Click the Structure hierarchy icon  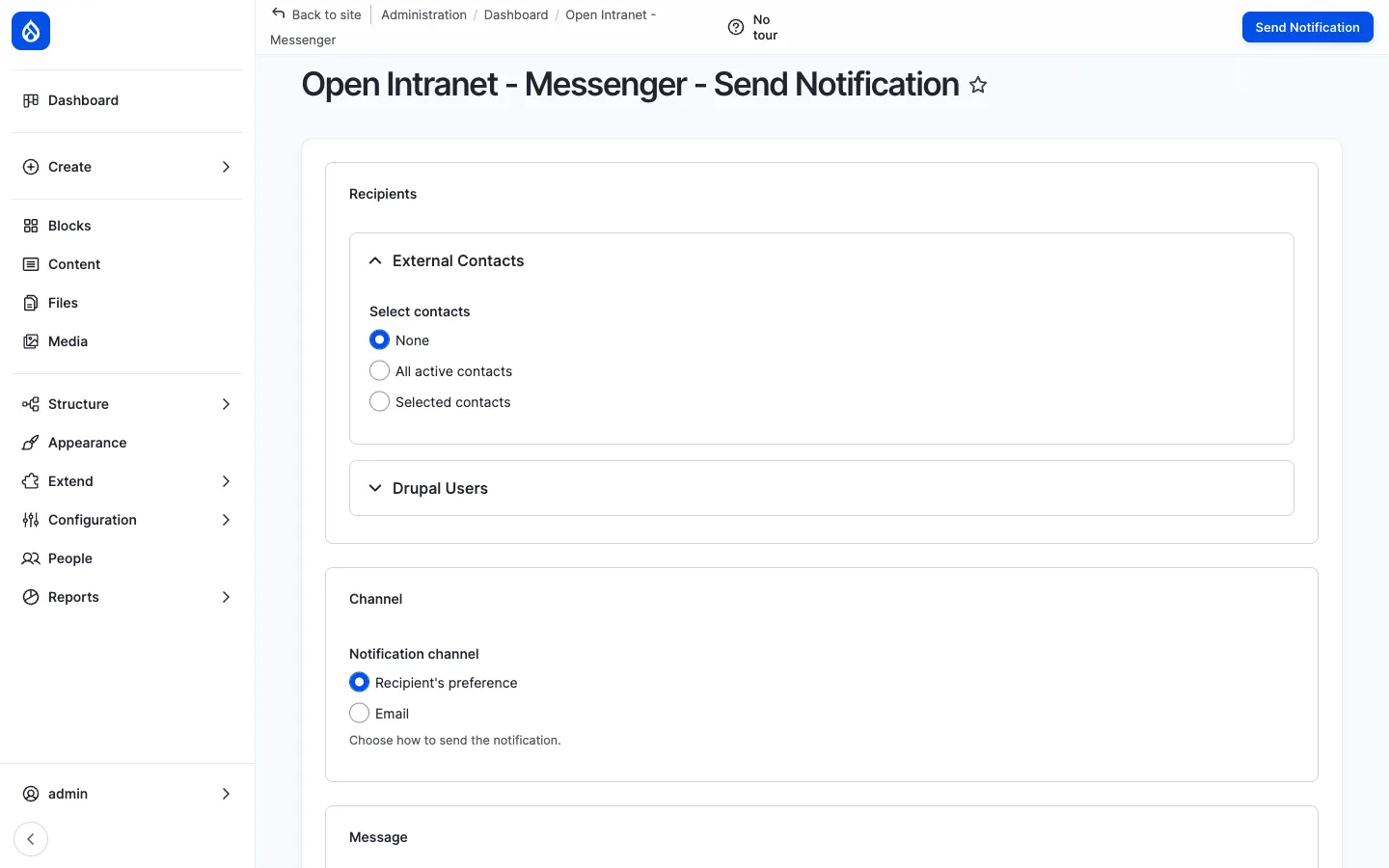[31, 404]
